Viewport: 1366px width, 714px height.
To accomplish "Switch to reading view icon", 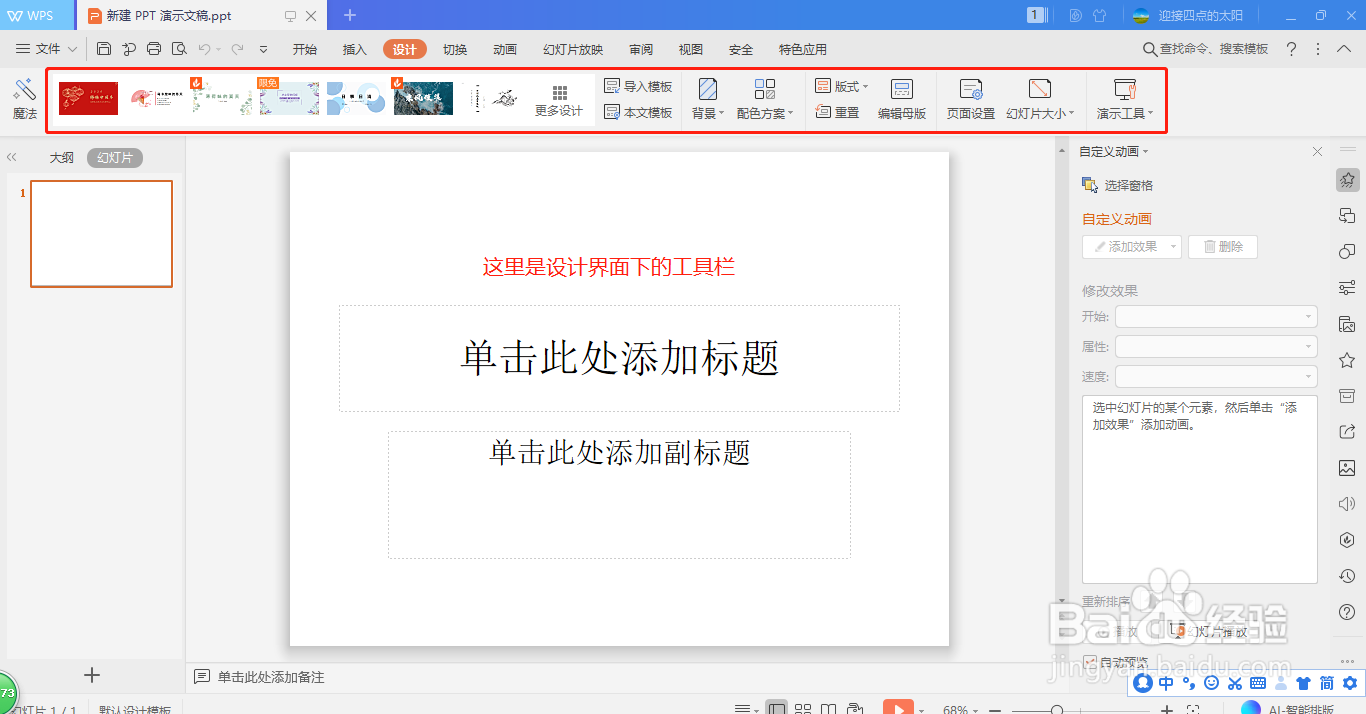I will [829, 709].
